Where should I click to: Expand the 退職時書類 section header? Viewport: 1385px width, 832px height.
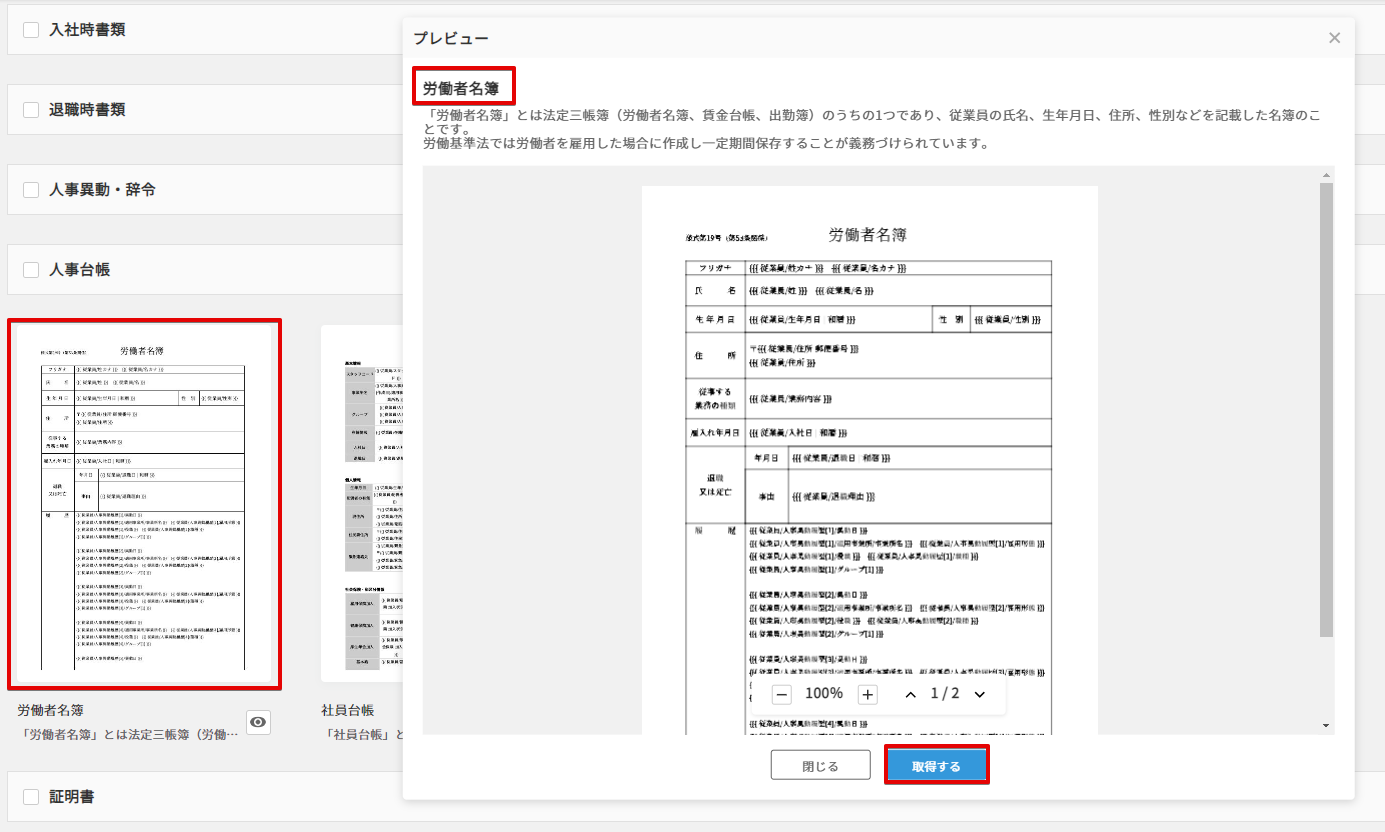click(x=87, y=110)
